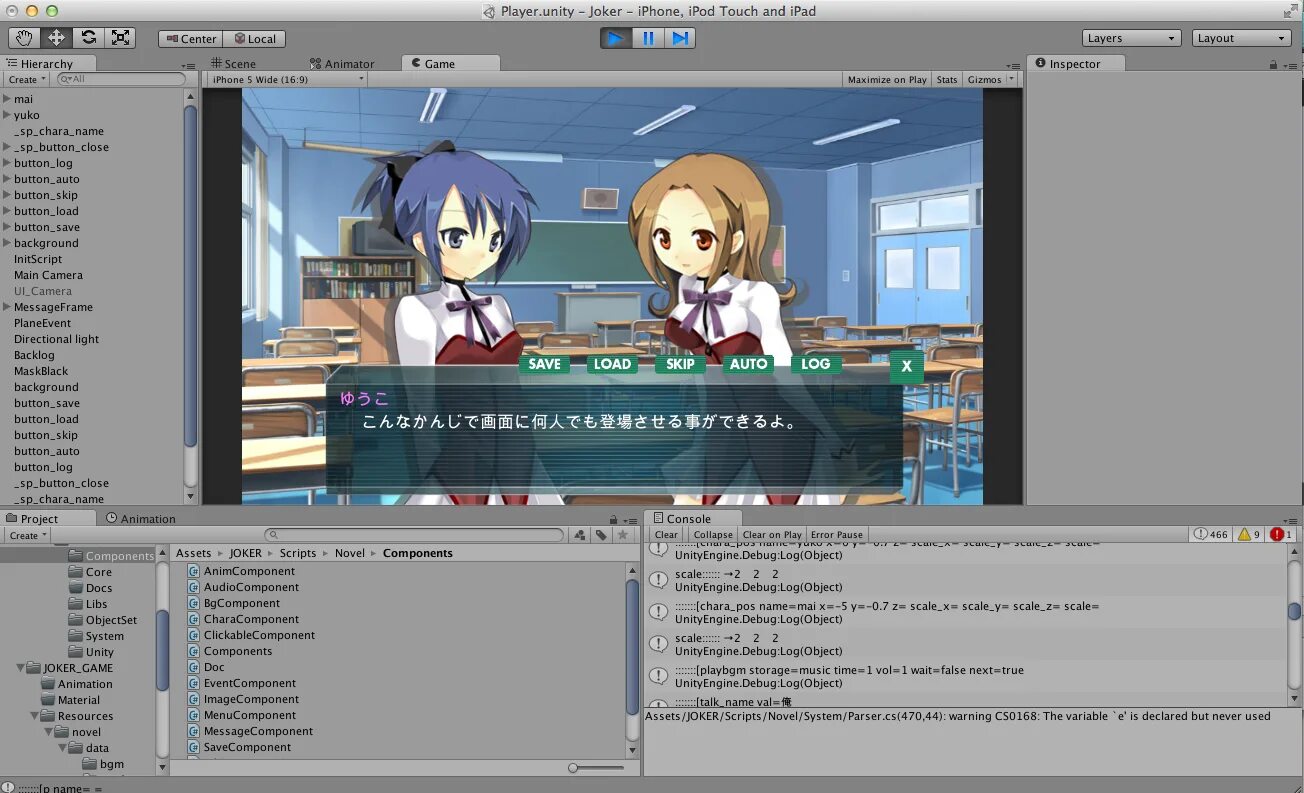Toggle info messages filter showing 466

click(1211, 535)
